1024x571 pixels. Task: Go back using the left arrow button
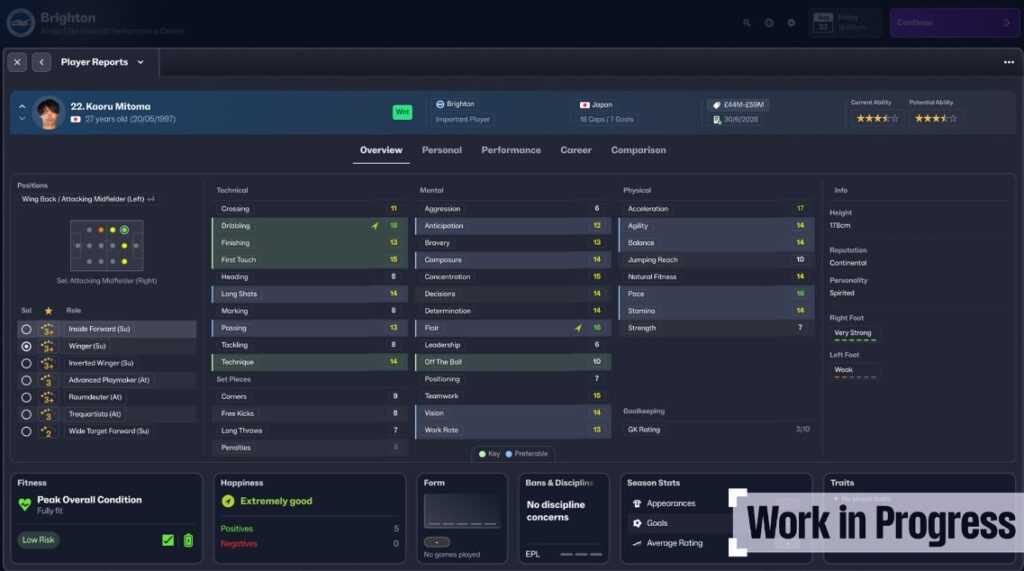point(42,62)
